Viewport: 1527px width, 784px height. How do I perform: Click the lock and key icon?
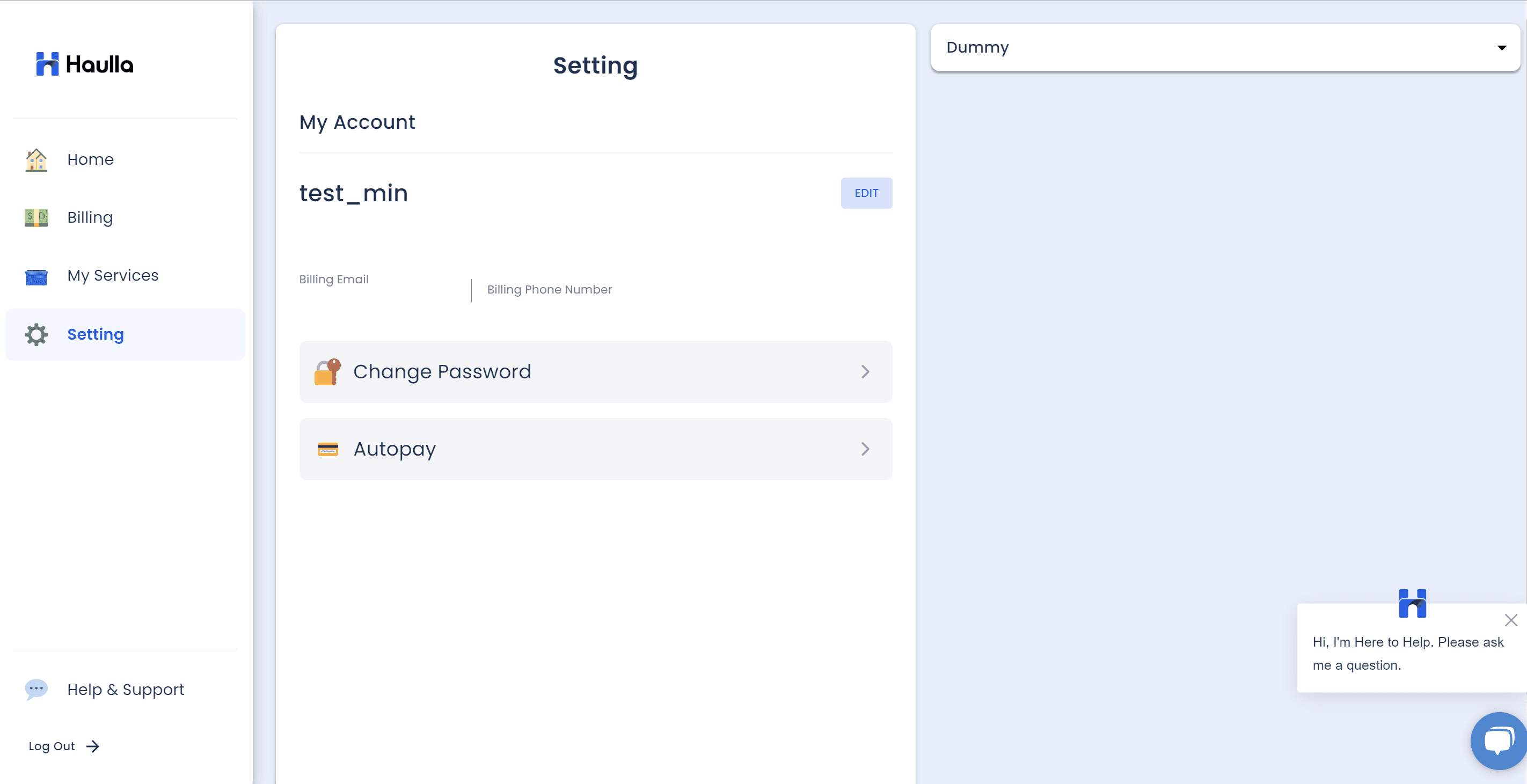coord(327,372)
